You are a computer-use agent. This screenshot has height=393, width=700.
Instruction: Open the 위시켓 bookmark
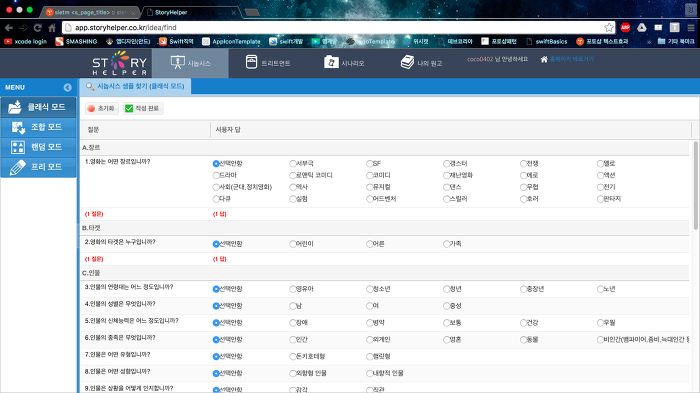tap(416, 42)
